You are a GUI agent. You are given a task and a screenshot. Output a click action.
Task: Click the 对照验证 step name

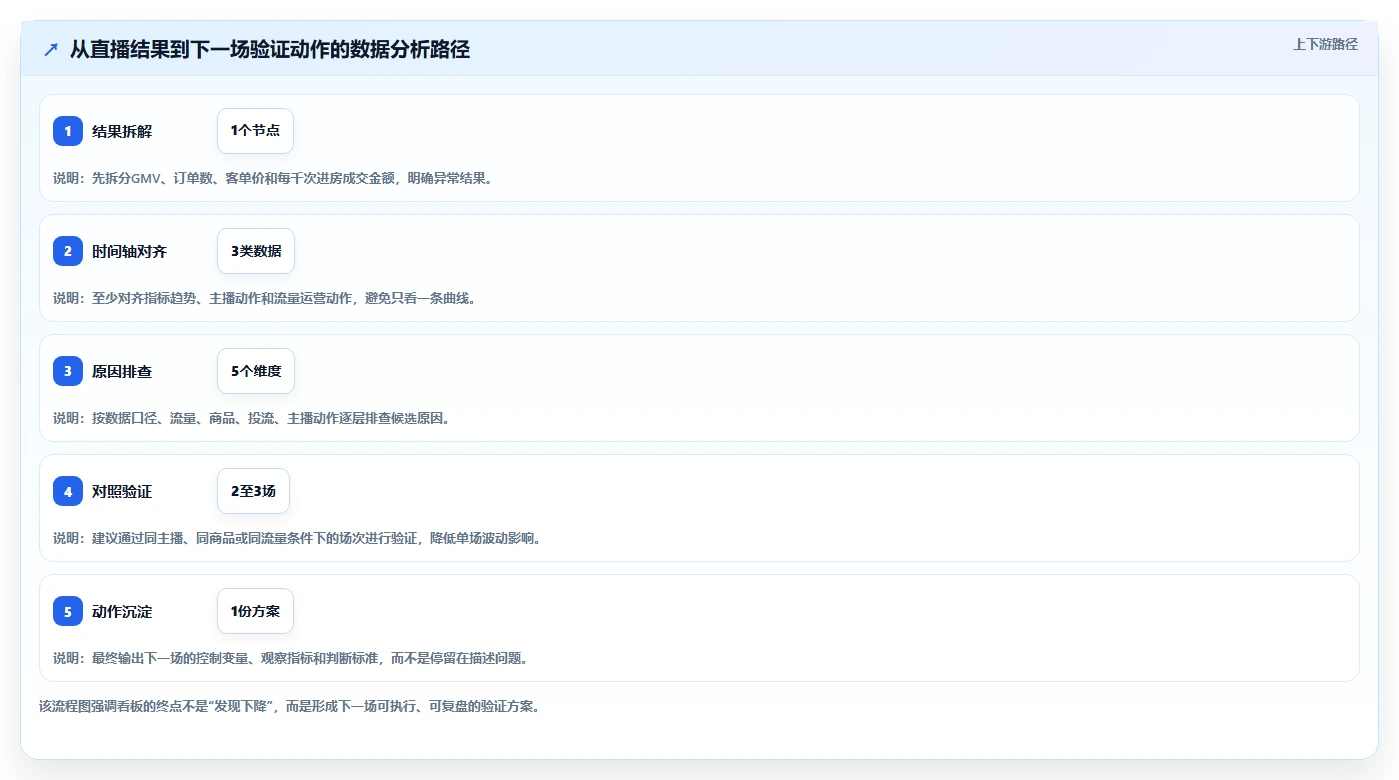(122, 491)
